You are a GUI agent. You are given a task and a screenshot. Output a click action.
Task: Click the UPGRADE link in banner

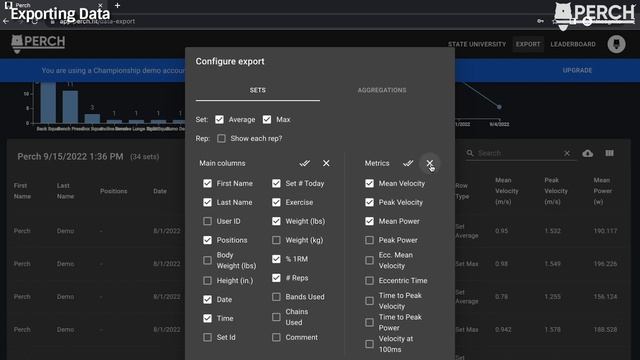pos(577,70)
